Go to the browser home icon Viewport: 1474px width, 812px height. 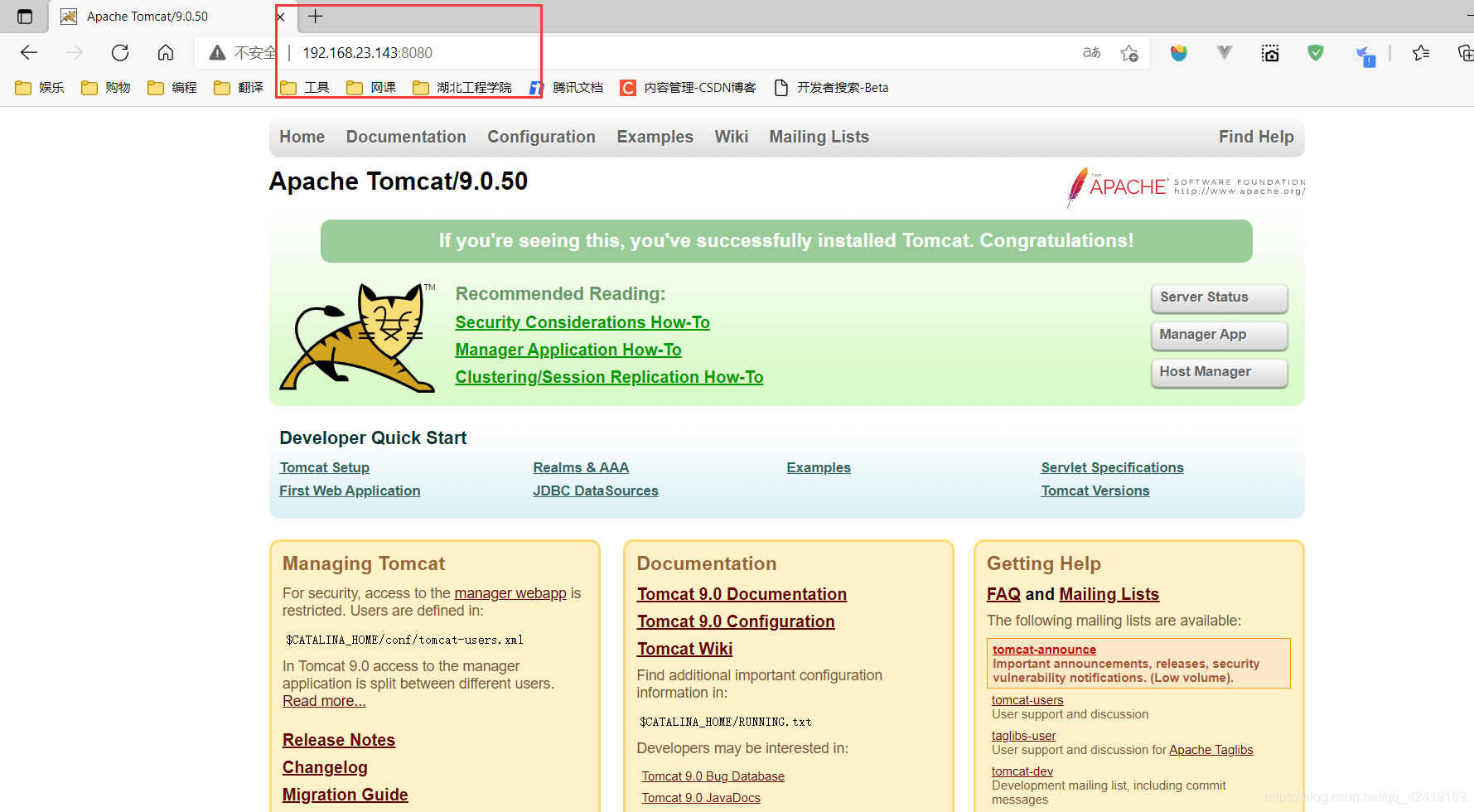pos(166,53)
